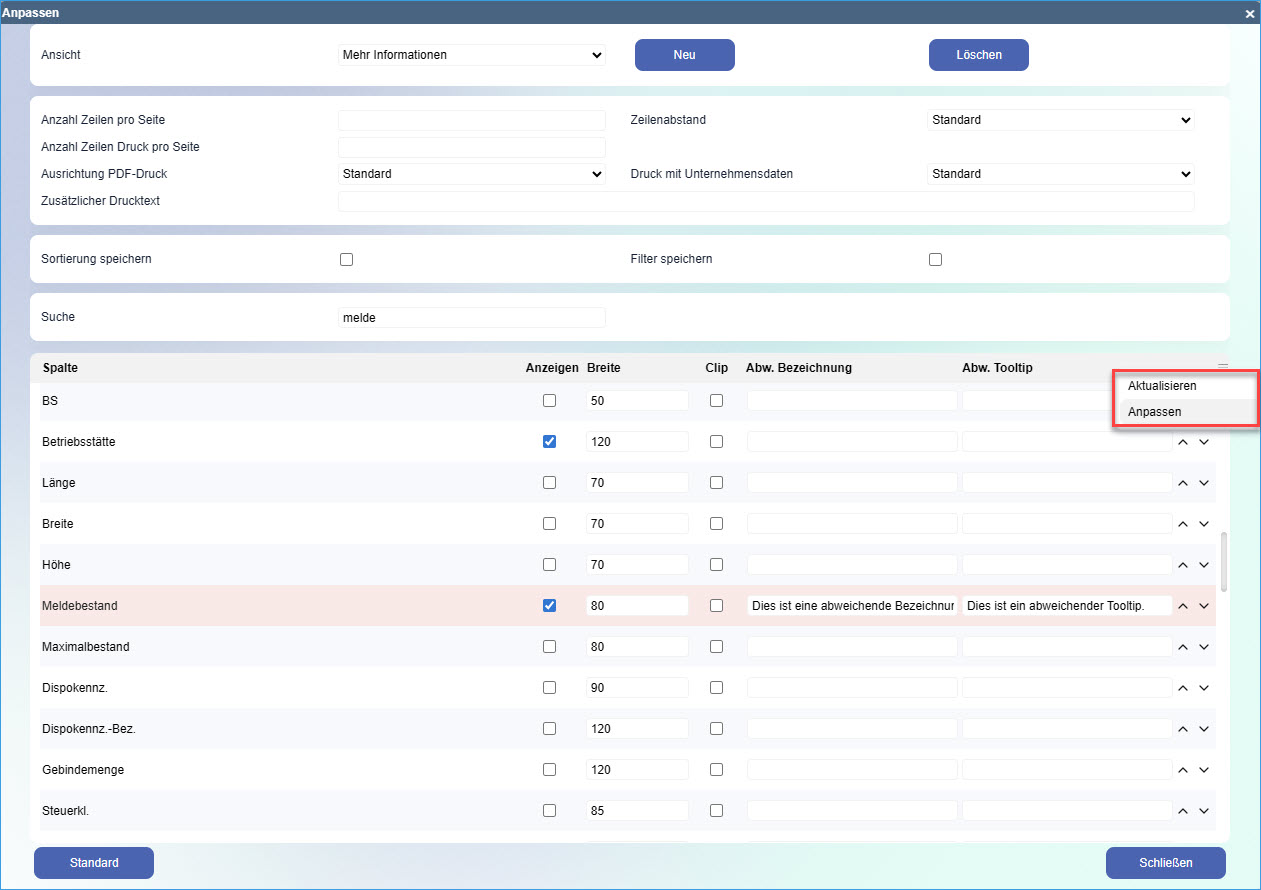Open the Ansicht dropdown showing Mehr Informationen
Viewport: 1261px width, 890px height.
coord(472,55)
